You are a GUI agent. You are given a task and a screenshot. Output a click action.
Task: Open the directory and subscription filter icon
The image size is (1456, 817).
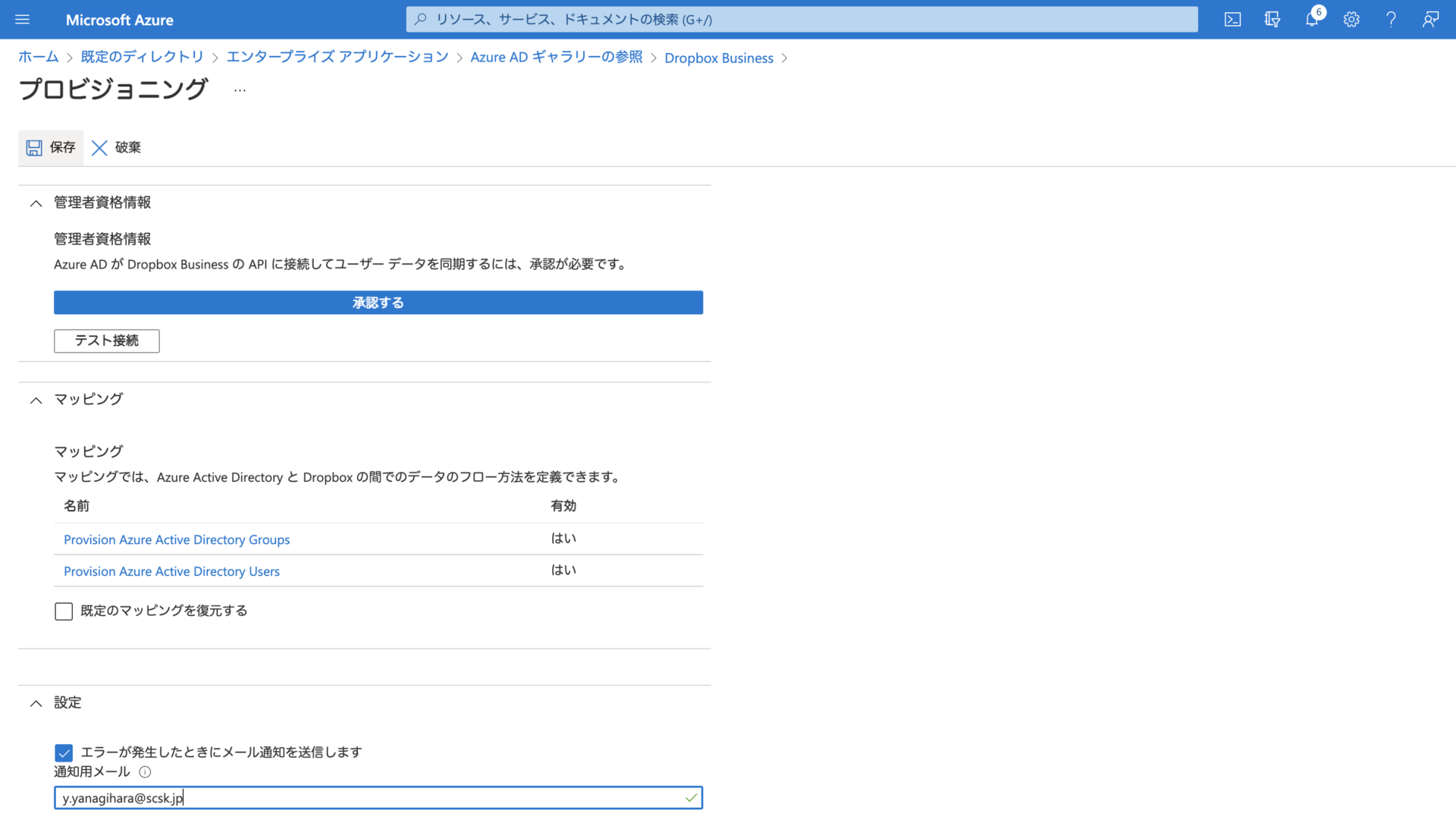coord(1272,20)
